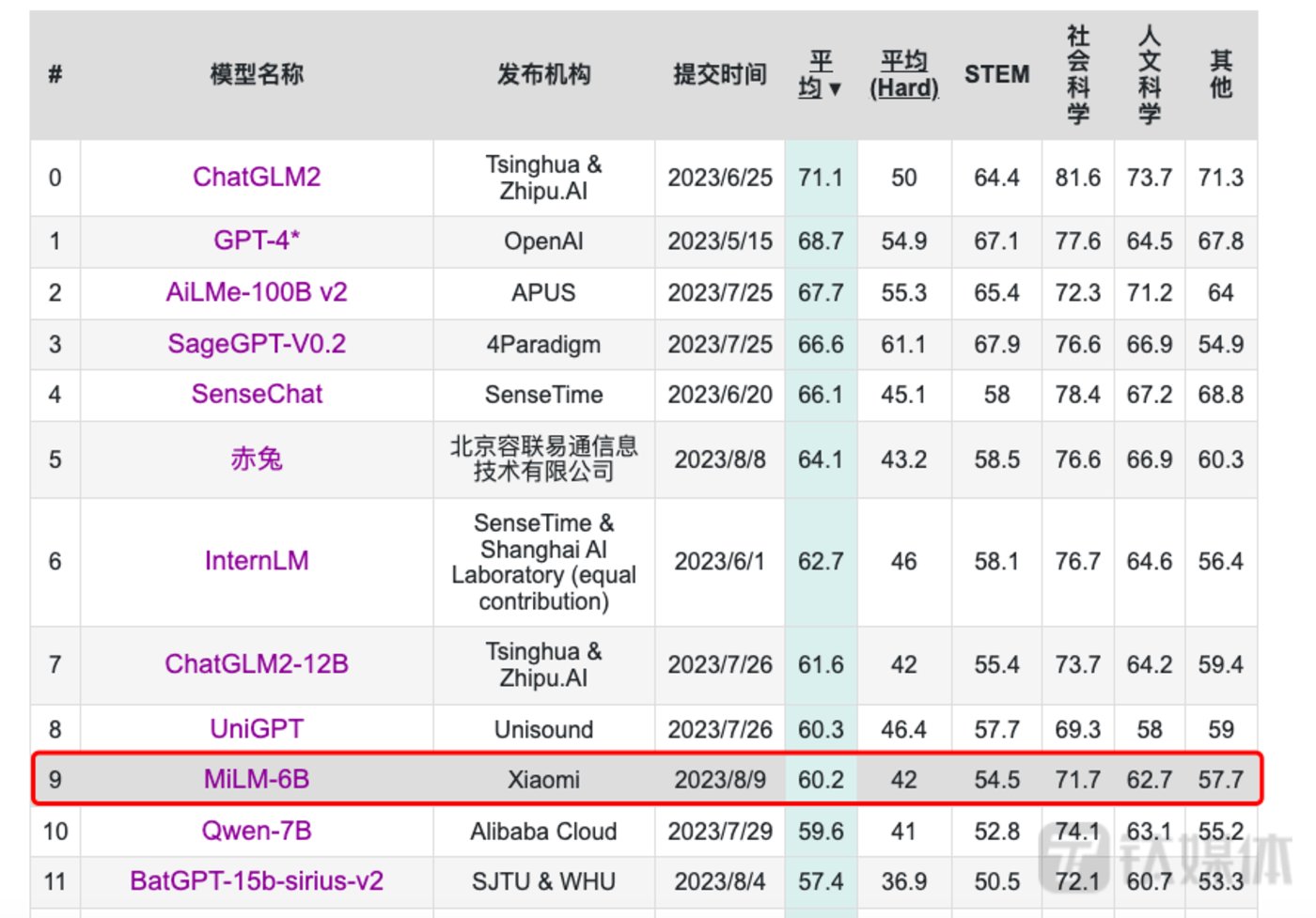
Task: Select AiLMe's hard average 55.3
Action: tap(903, 292)
